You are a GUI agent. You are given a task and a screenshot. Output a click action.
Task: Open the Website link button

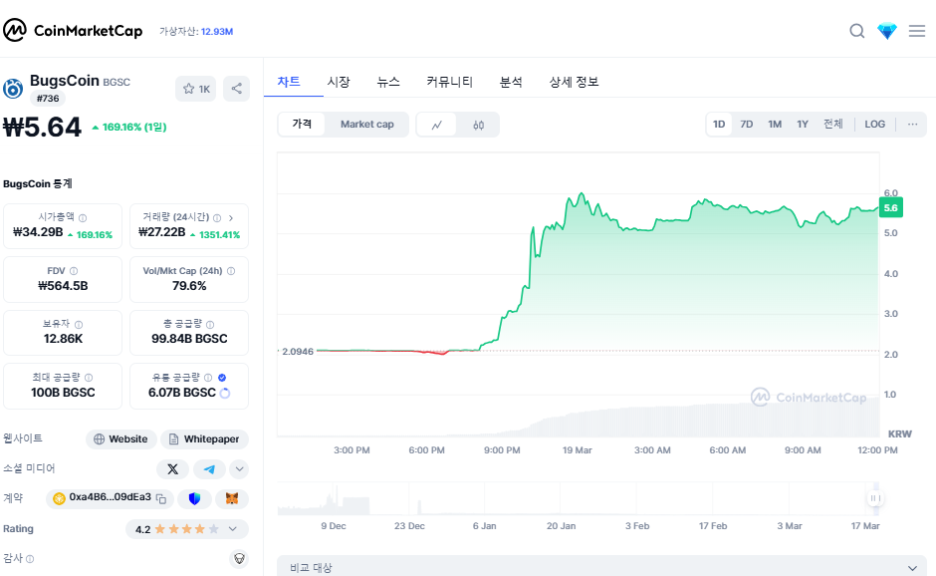point(121,439)
